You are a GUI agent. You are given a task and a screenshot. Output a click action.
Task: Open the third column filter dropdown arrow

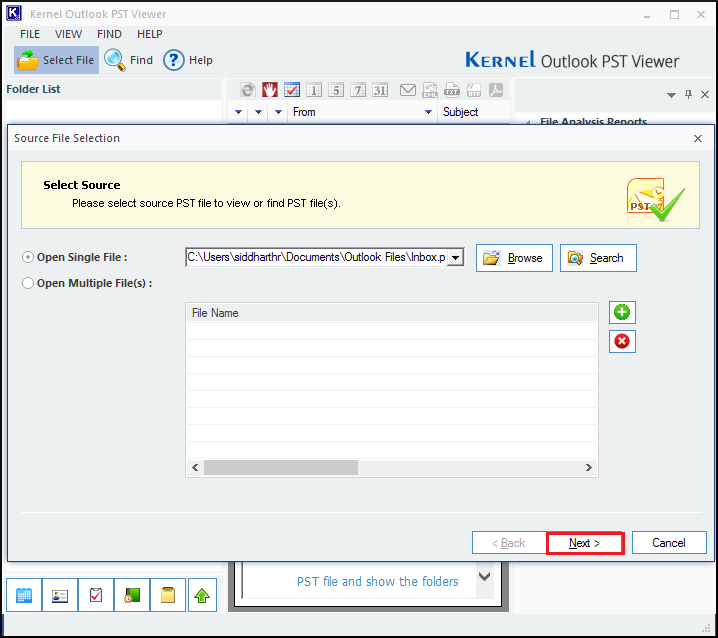278,112
